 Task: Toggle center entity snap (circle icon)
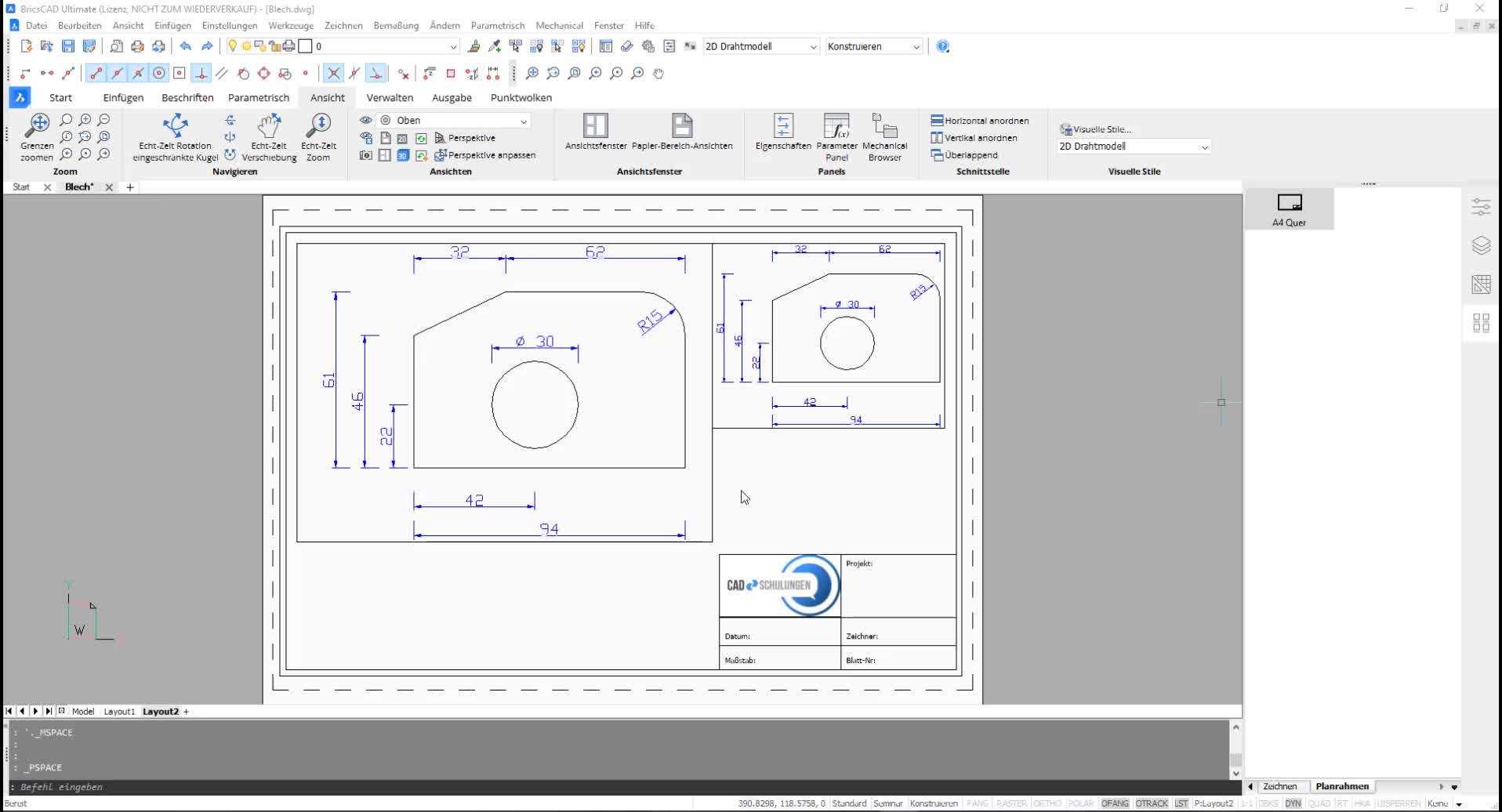coord(159,73)
